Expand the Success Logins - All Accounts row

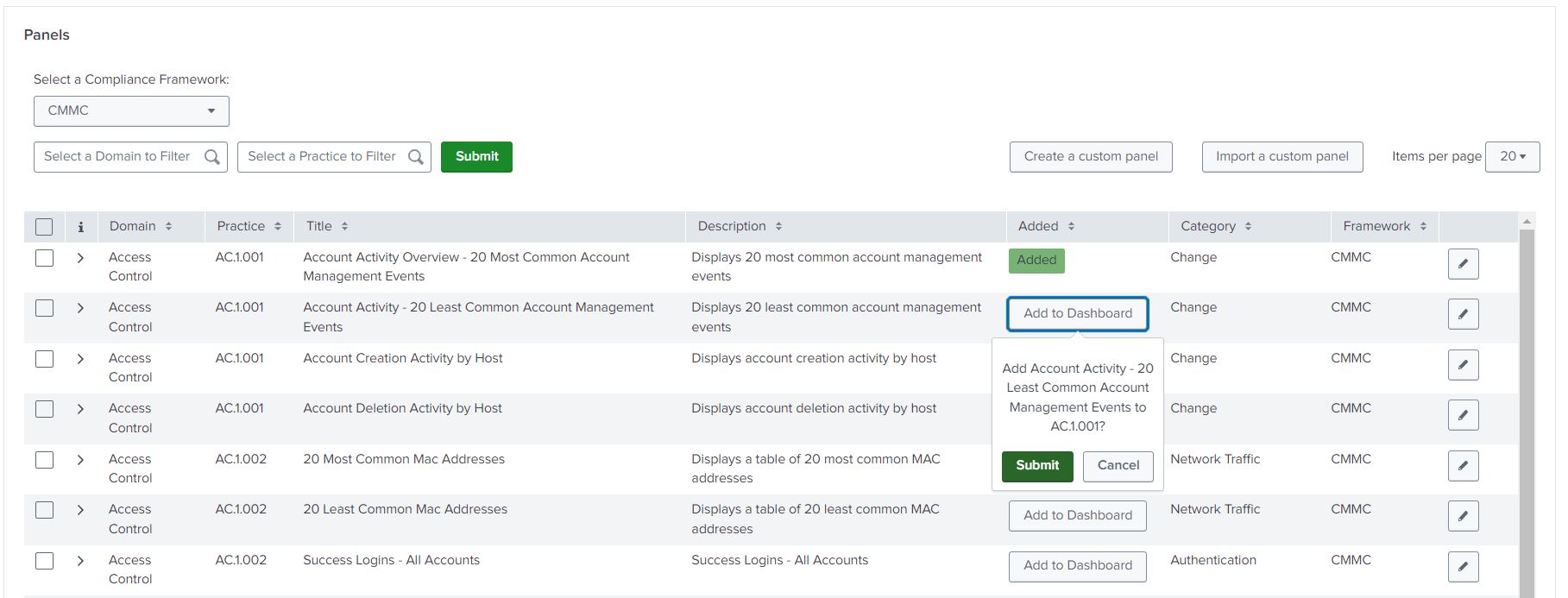80,561
